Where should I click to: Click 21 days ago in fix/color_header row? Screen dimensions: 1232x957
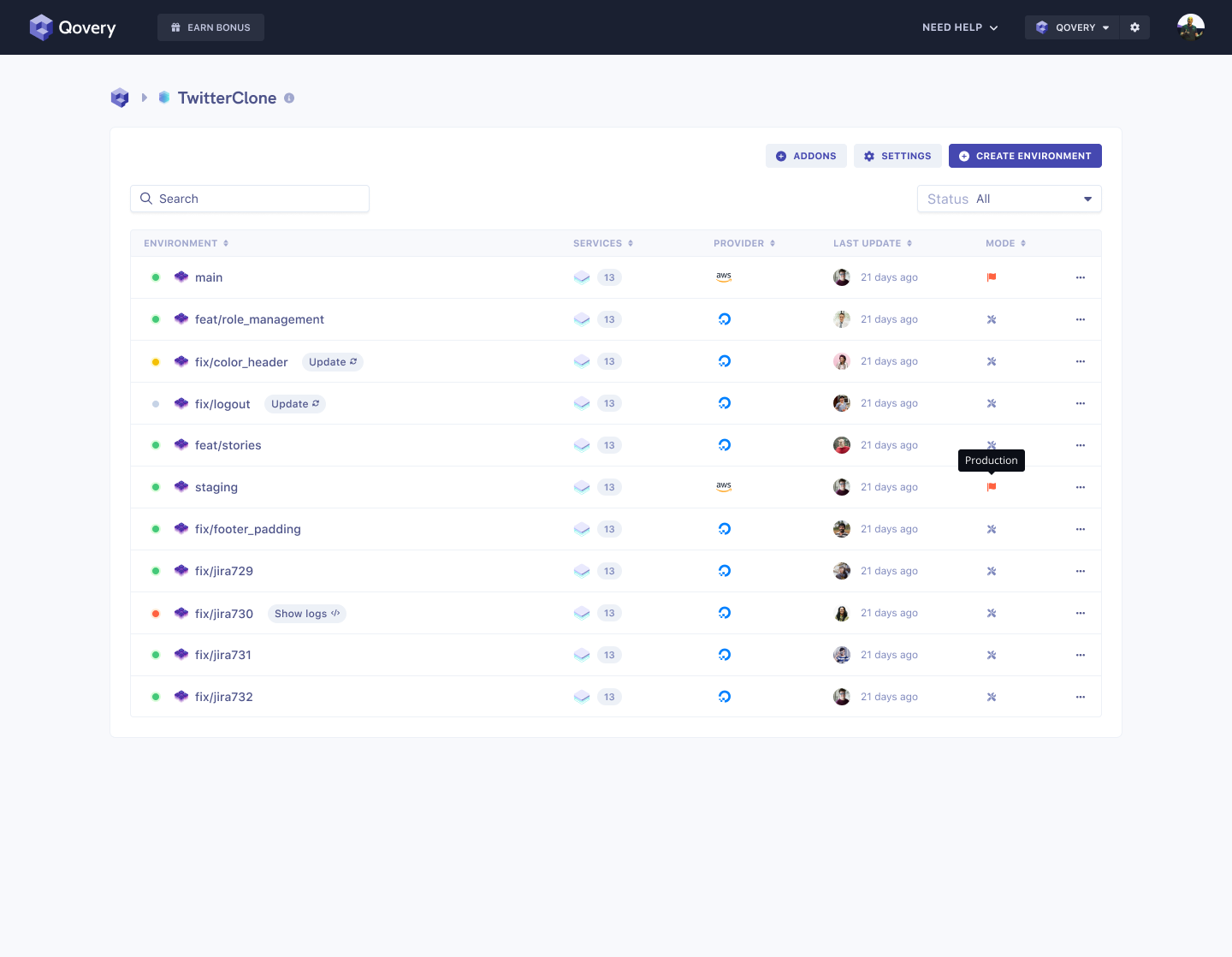(889, 361)
